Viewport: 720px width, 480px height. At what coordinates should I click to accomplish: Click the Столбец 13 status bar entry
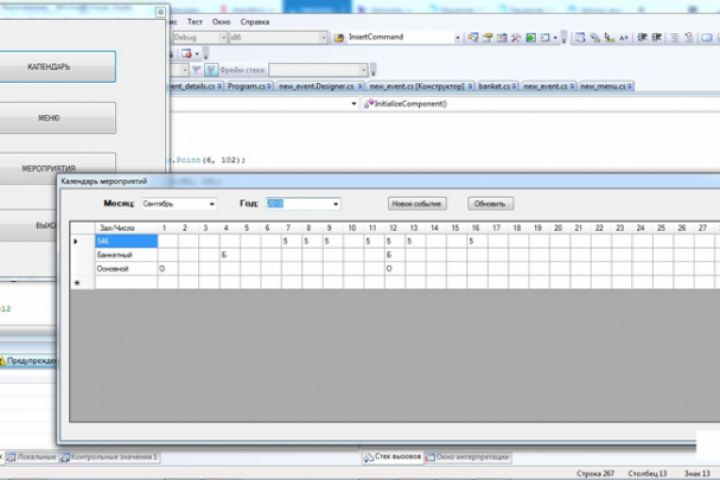(647, 474)
